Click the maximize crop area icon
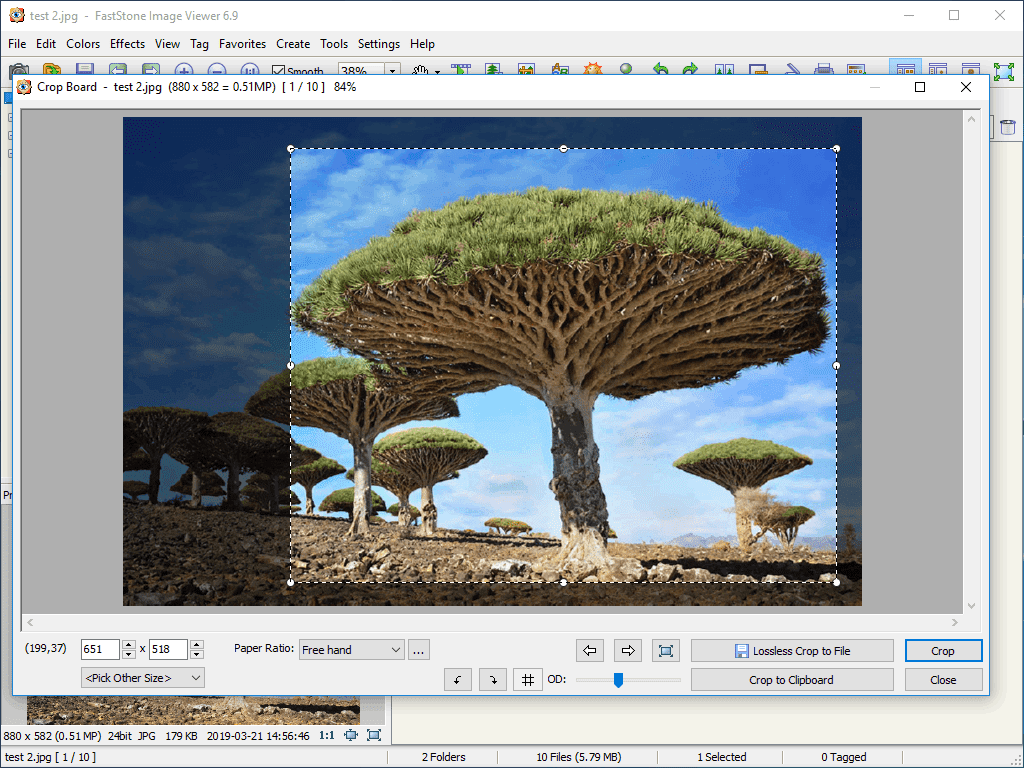The image size is (1024, 768). coord(666,650)
